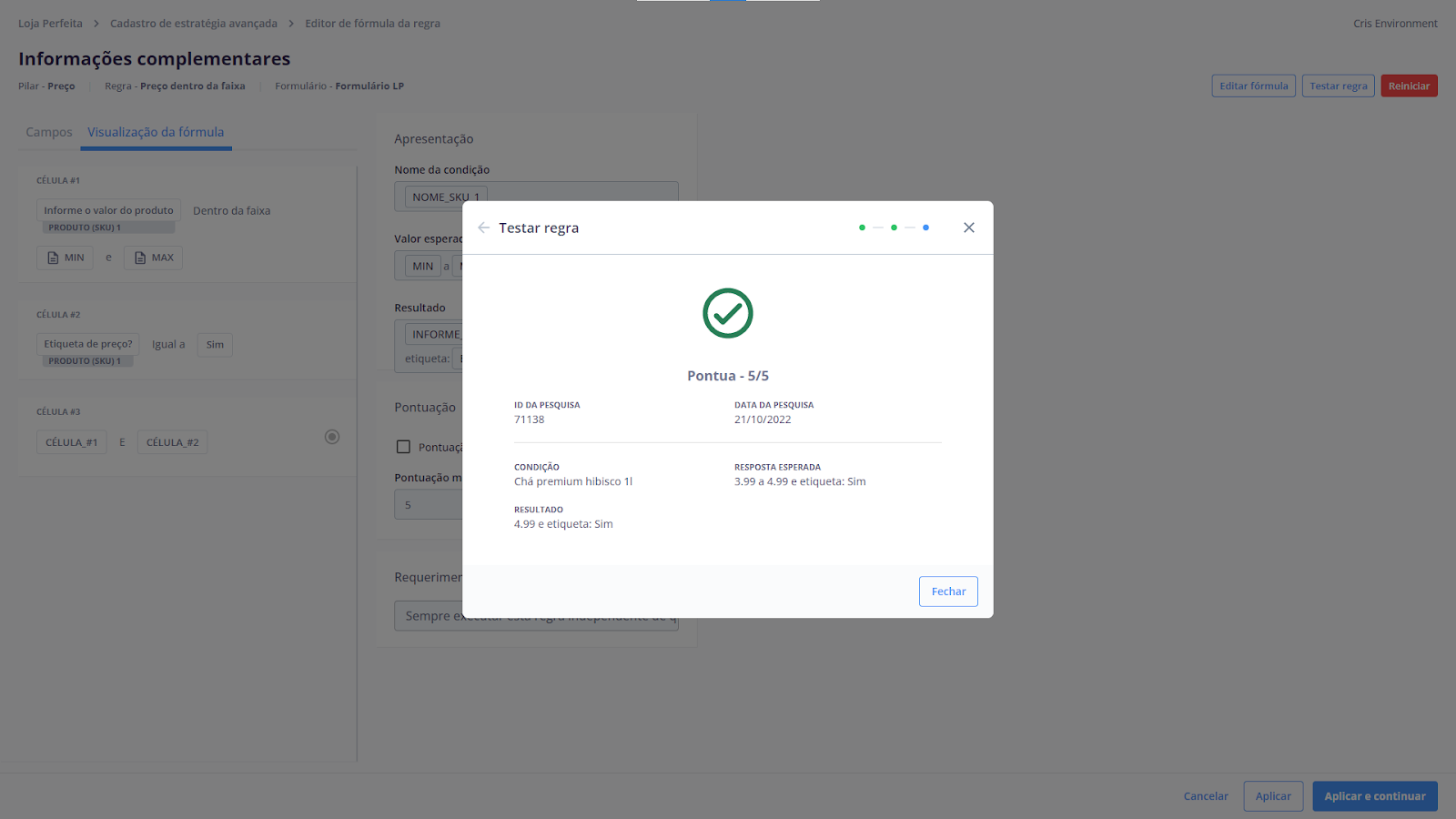Image resolution: width=1456 pixels, height=819 pixels.
Task: Click Aplicar e continuar button
Action: click(x=1374, y=796)
